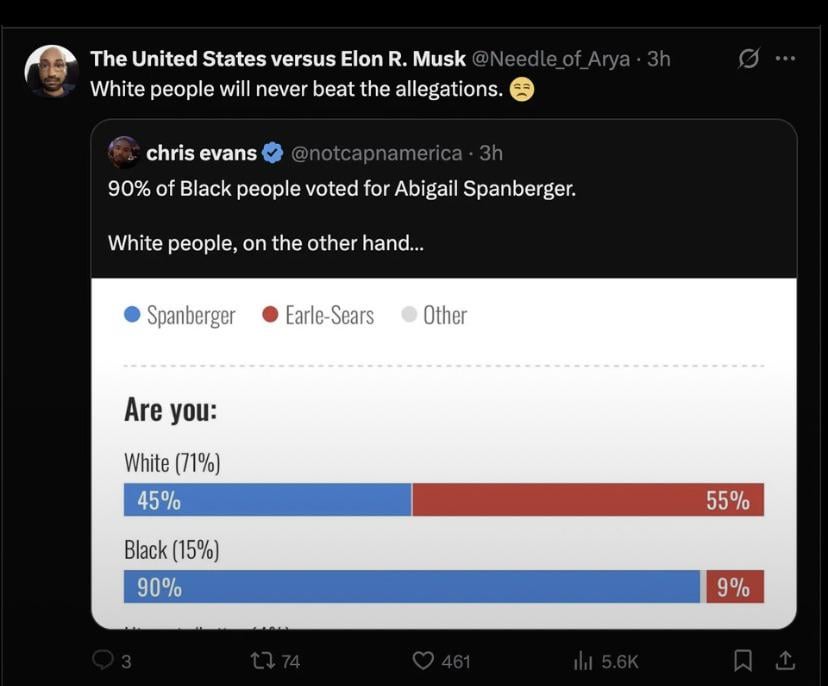Click the reply comment icon
This screenshot has height=686, width=828.
104,660
